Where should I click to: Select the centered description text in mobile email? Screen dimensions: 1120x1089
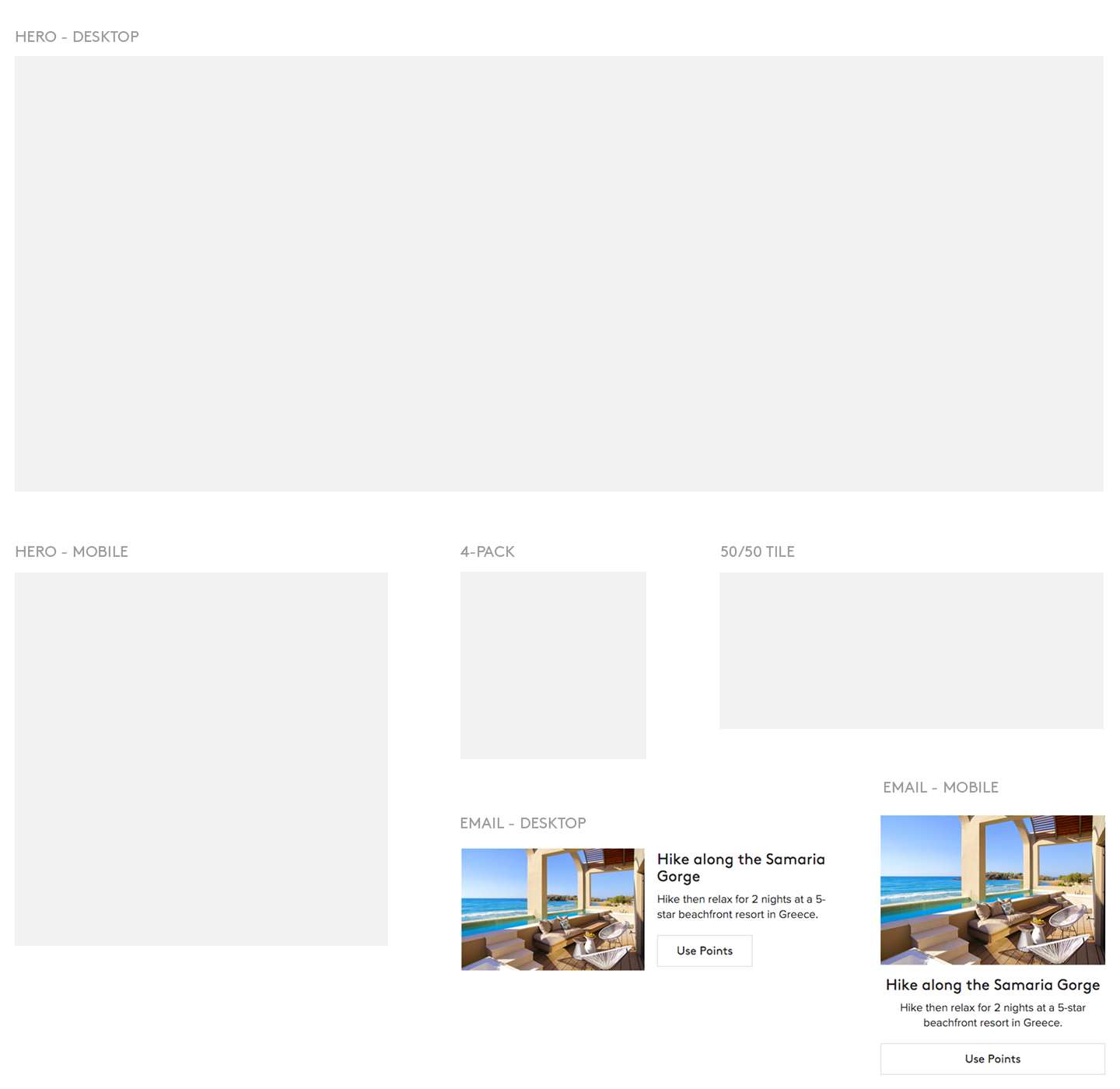pyautogui.click(x=992, y=1015)
